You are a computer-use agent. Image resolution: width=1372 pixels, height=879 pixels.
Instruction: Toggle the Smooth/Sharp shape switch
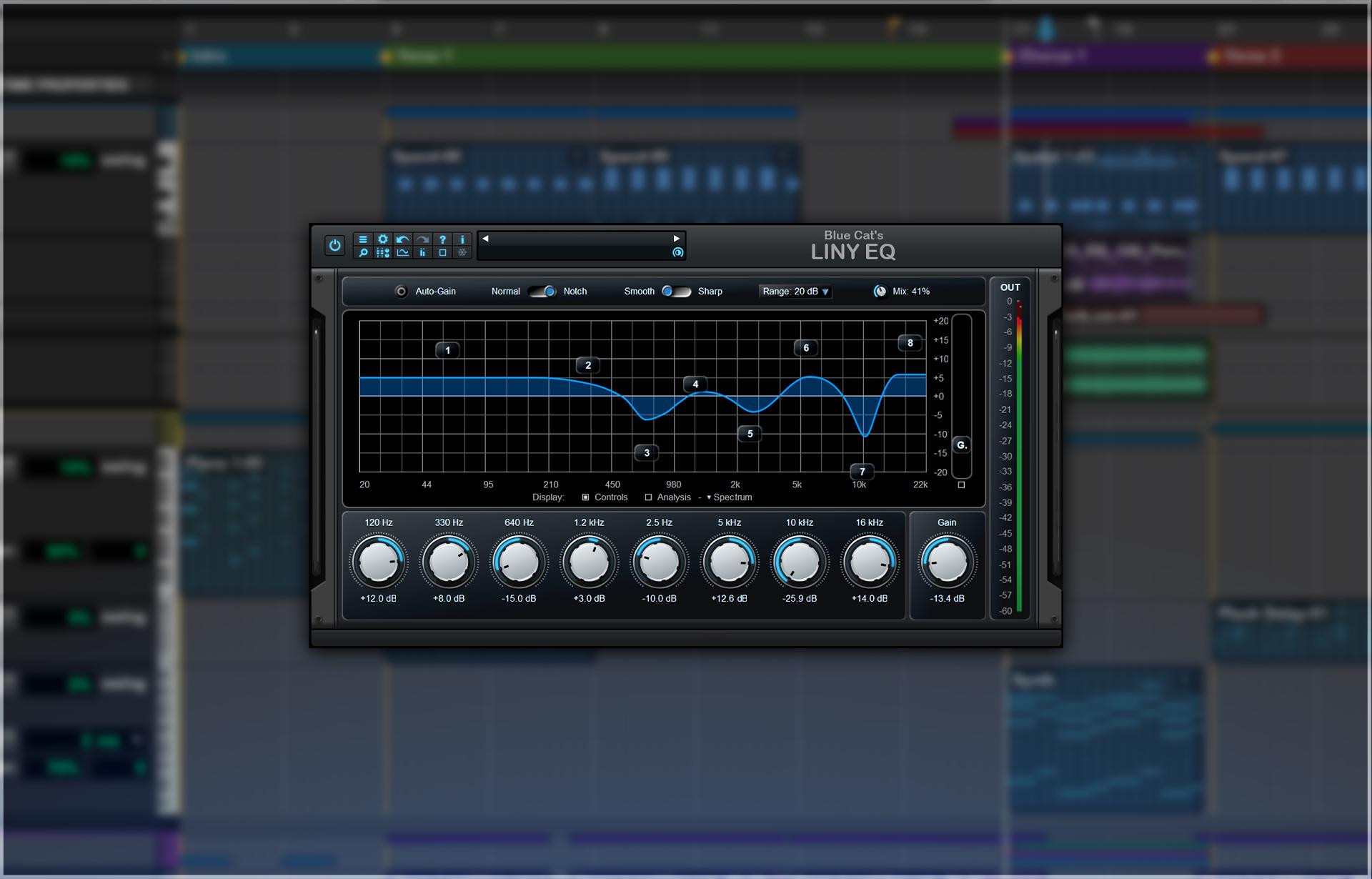click(x=676, y=292)
